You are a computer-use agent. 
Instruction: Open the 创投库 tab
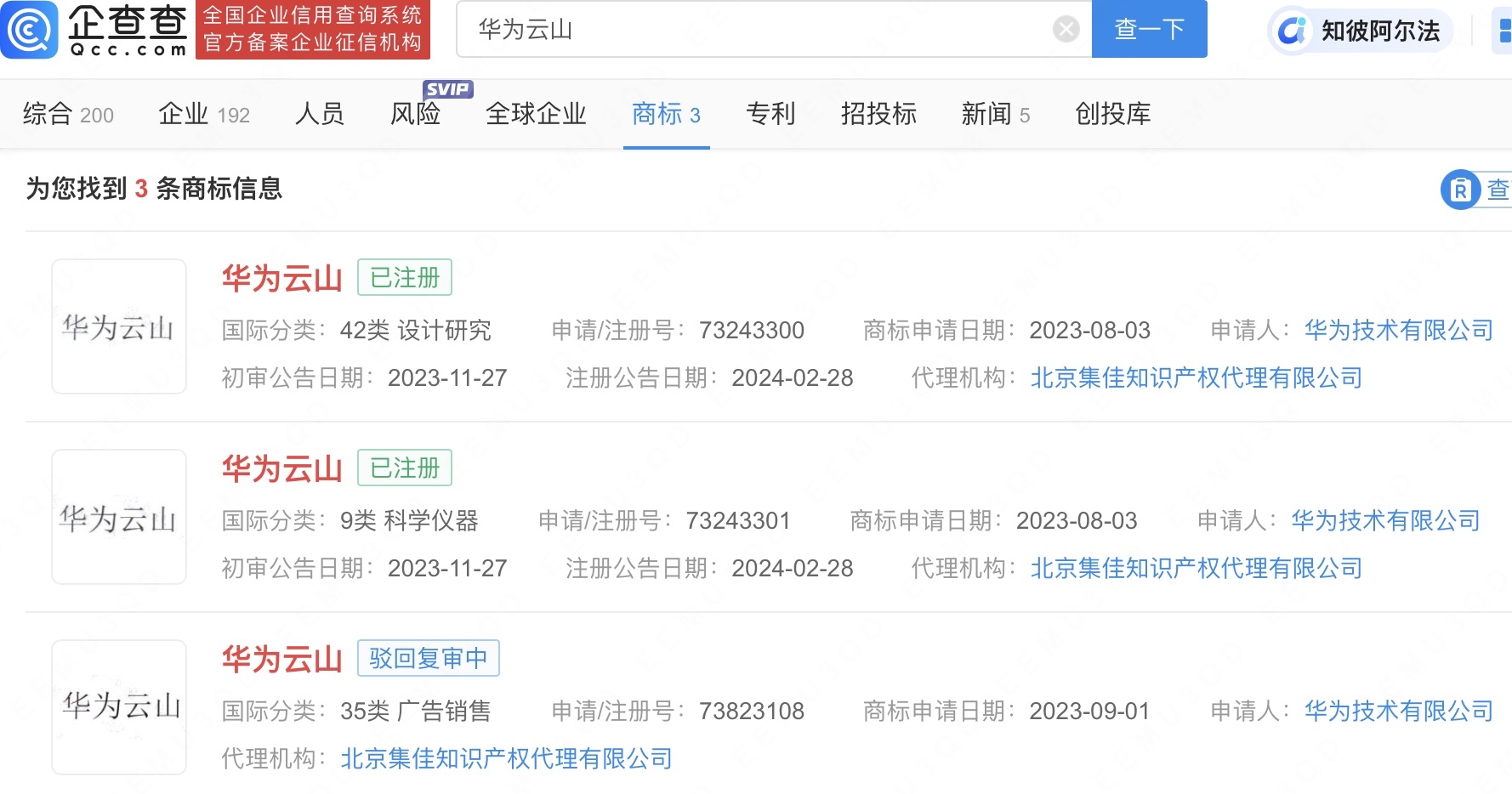point(1112,114)
